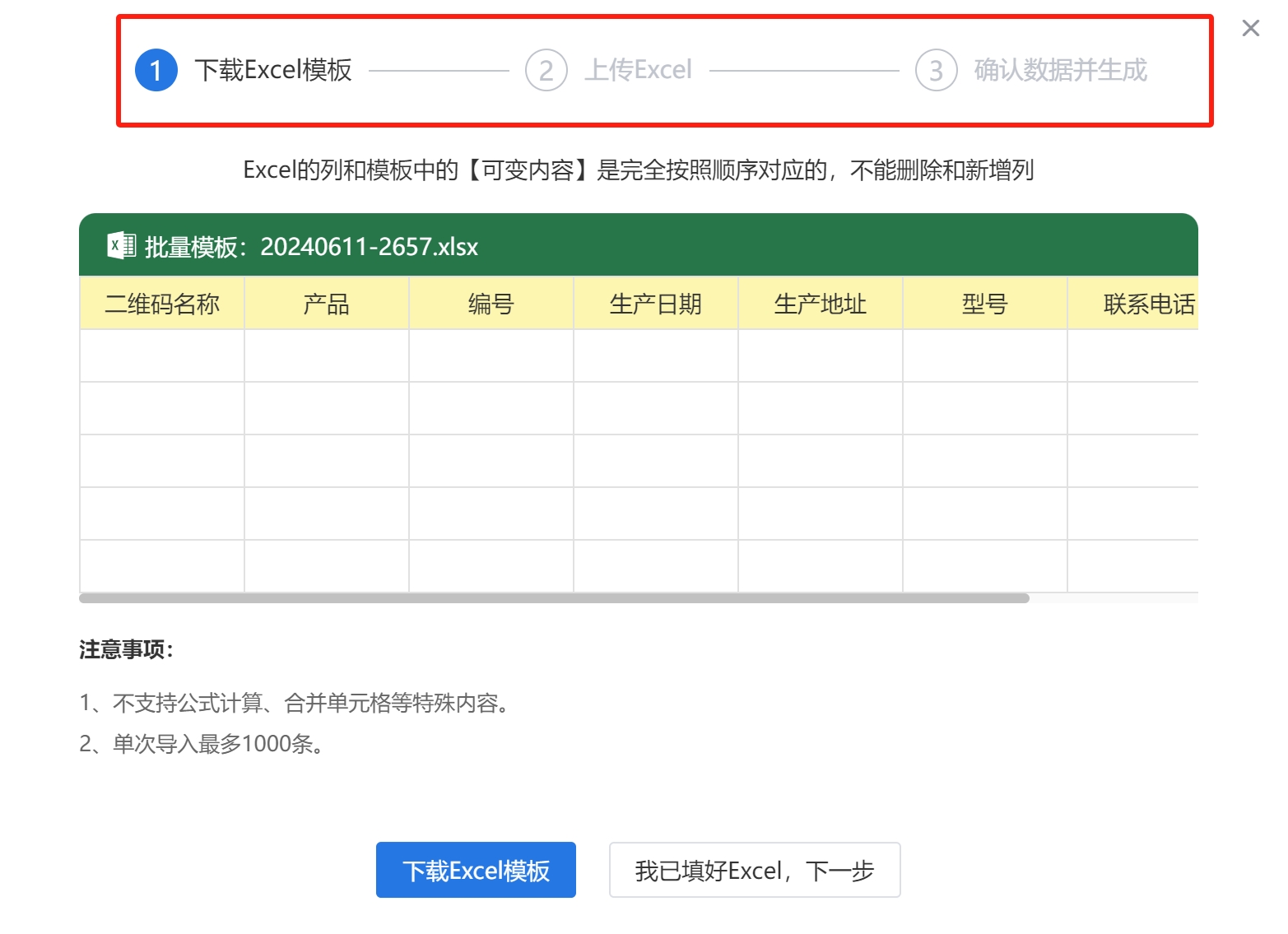This screenshot has width=1288, height=934.
Task: Click the horizontal scrollbar under the table
Action: 554,598
